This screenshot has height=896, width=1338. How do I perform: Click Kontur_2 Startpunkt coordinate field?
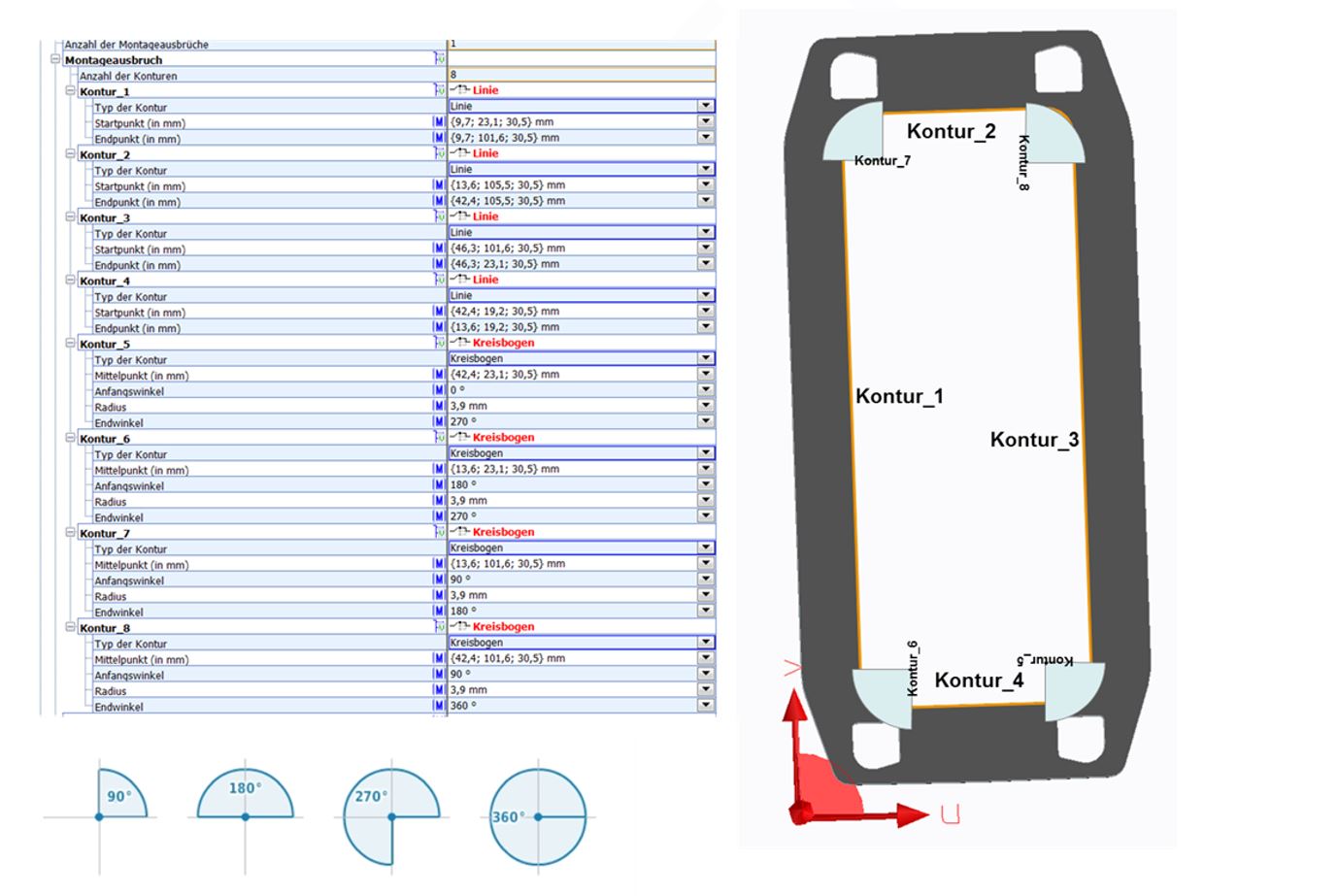coord(572,185)
